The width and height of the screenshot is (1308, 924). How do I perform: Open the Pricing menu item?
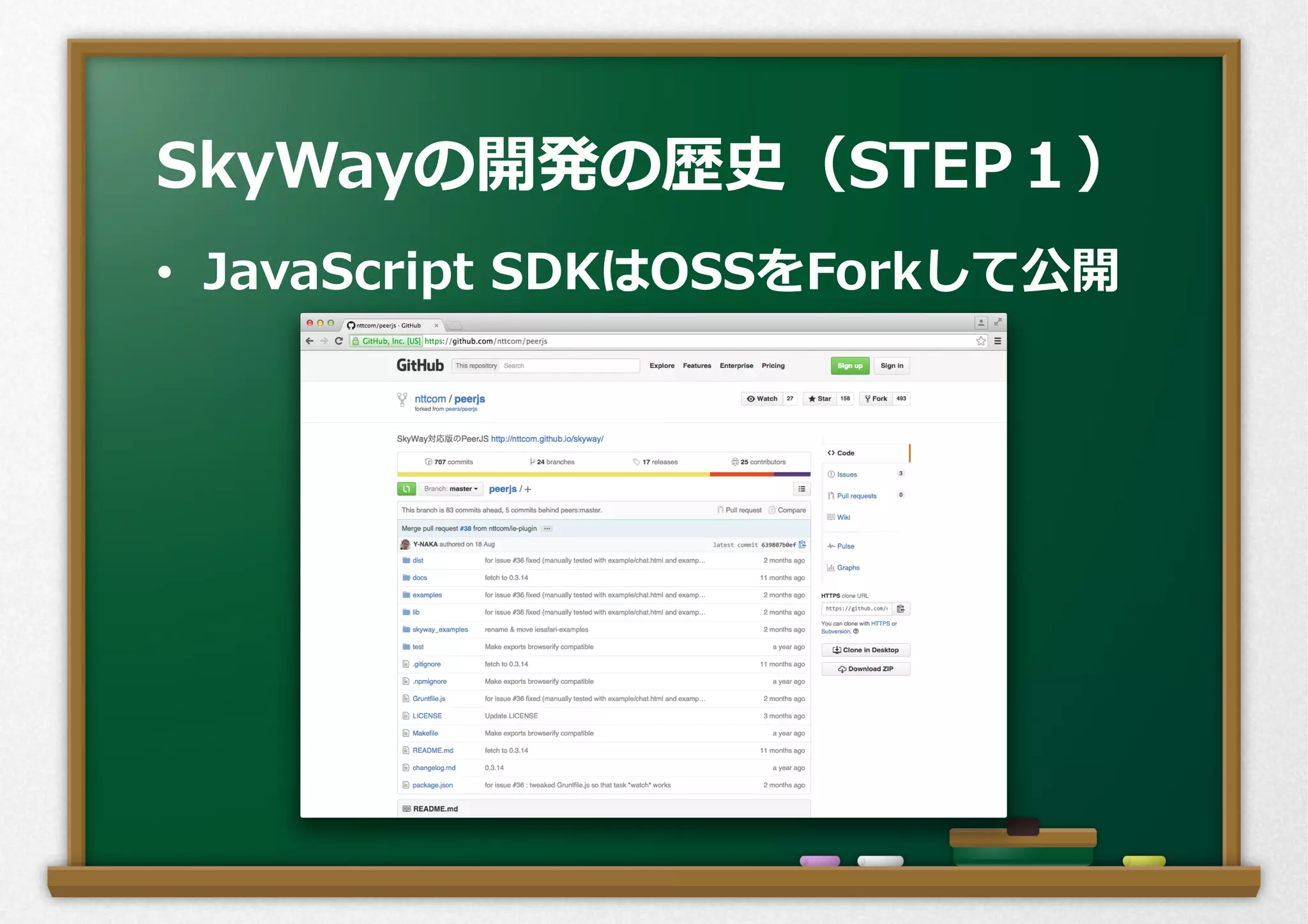[773, 366]
